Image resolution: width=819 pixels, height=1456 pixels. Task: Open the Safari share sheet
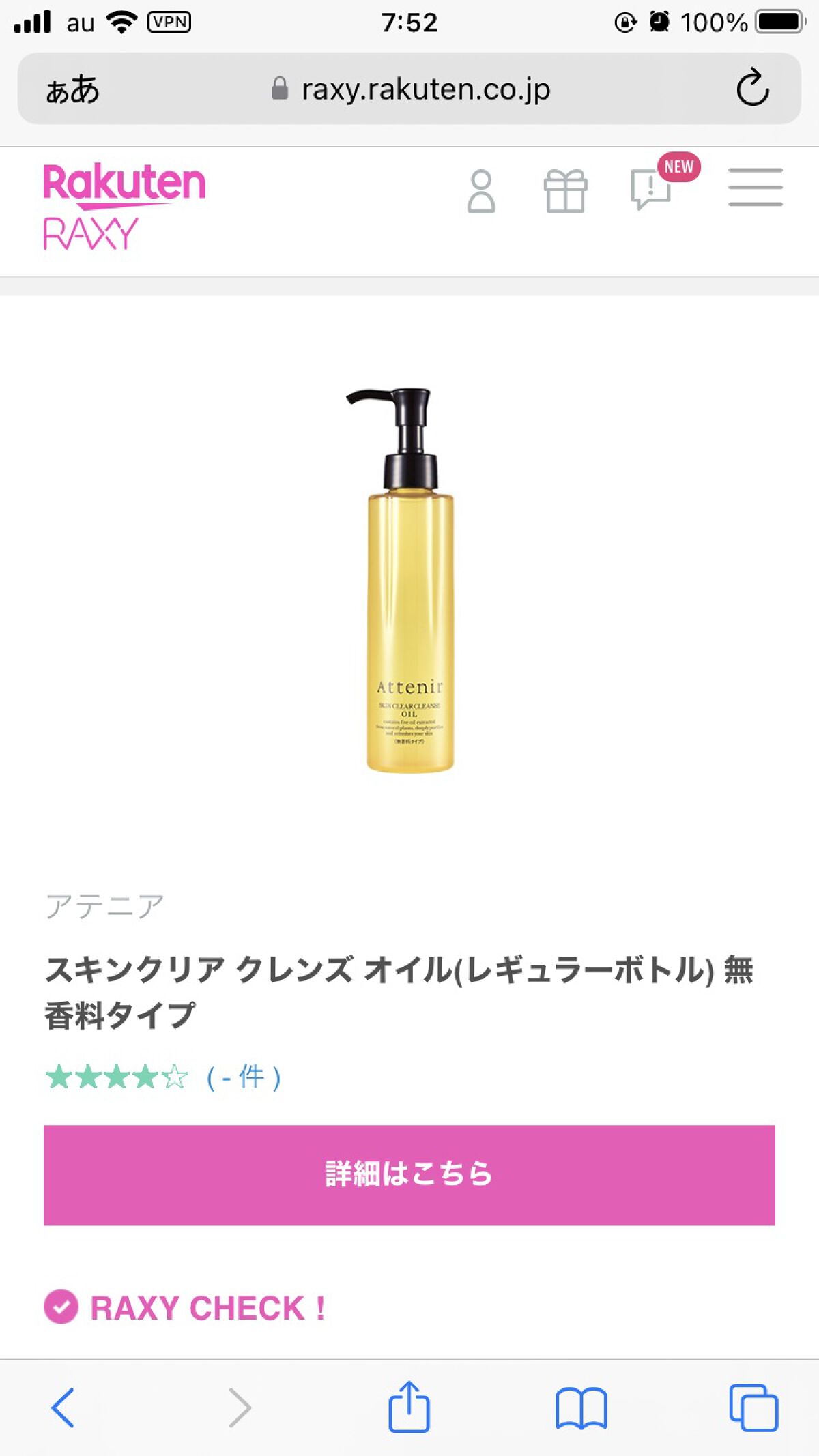[x=409, y=1406]
